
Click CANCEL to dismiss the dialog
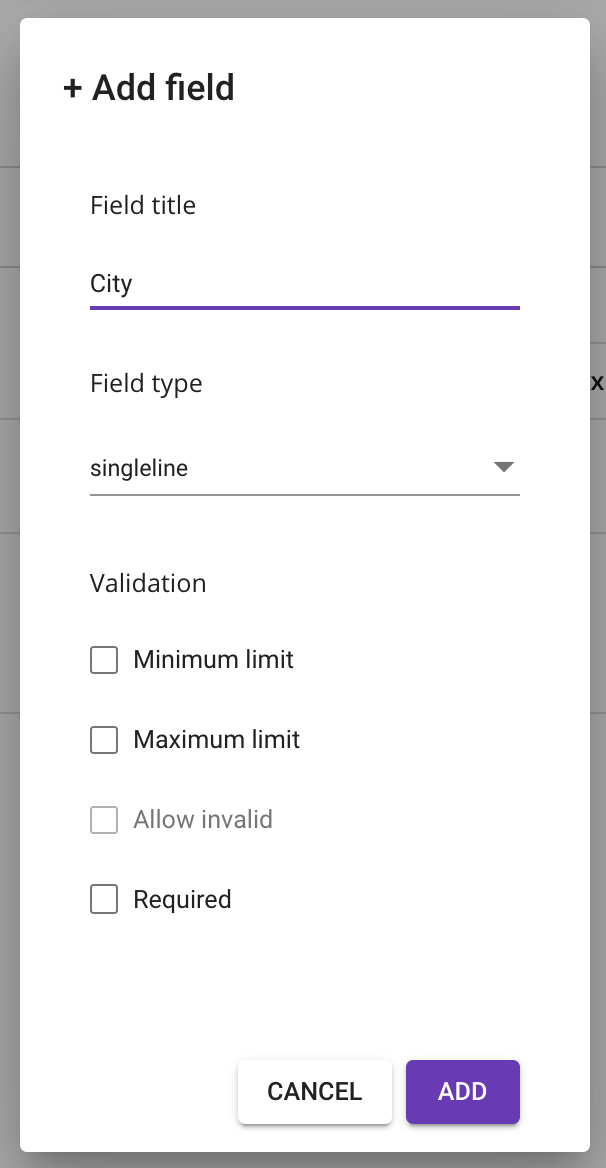point(314,1091)
